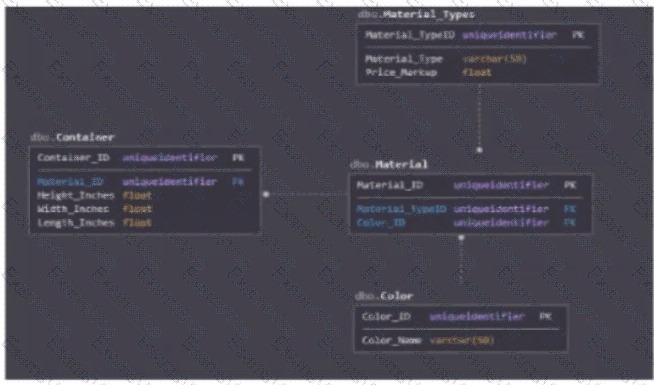
Task: Select the Width_Inches column
Action: point(94,209)
